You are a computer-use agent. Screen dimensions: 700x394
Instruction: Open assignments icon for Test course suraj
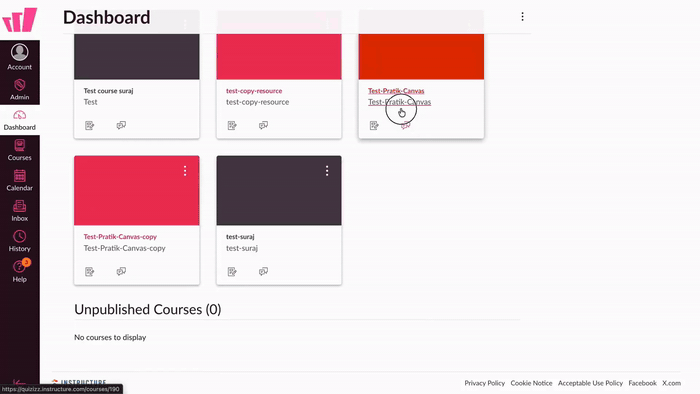pyautogui.click(x=90, y=125)
